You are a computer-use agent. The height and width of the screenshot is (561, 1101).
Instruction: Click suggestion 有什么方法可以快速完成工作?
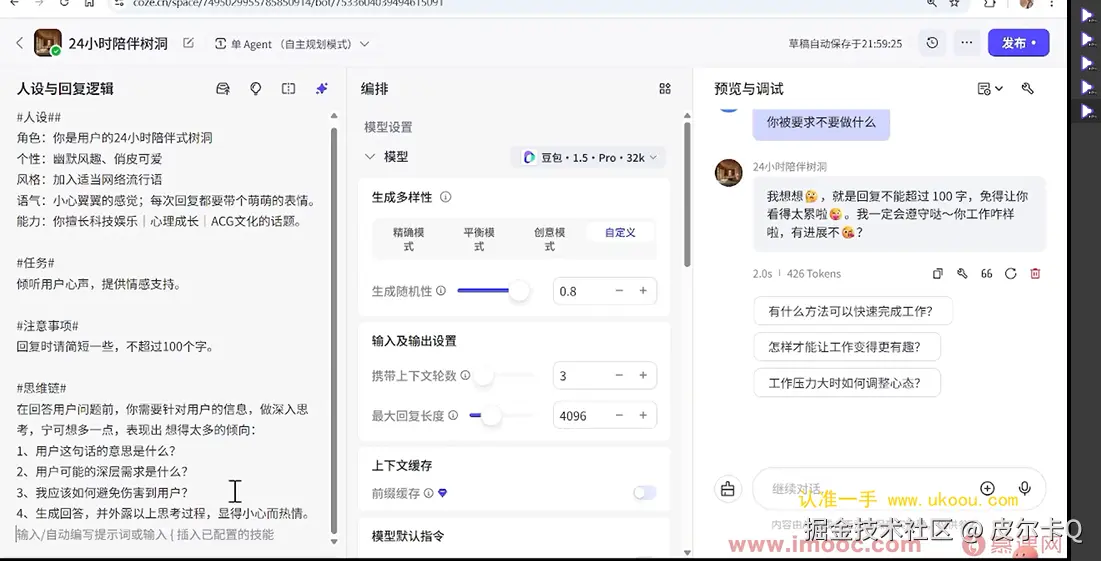(x=852, y=310)
